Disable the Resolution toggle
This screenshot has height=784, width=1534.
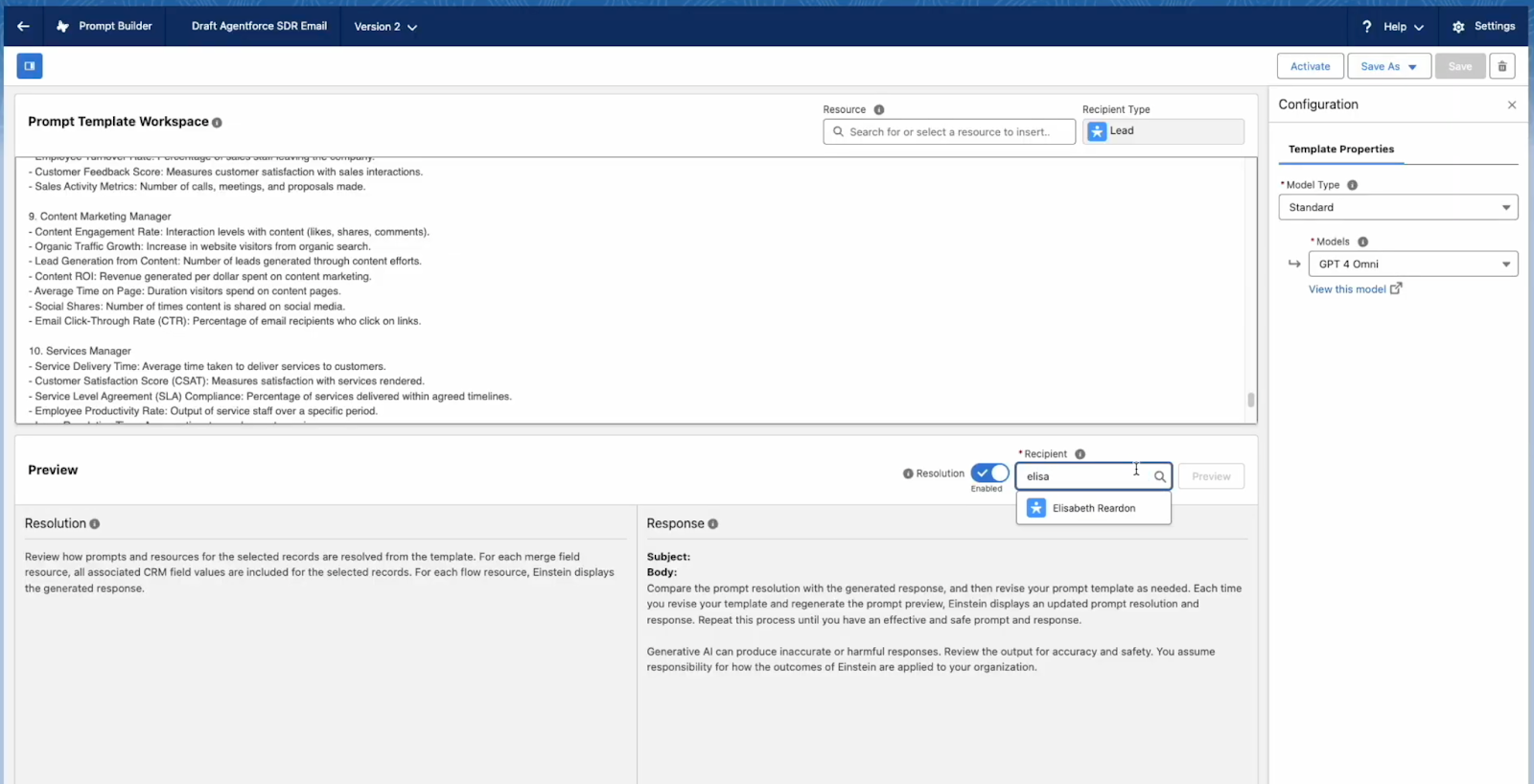click(989, 473)
